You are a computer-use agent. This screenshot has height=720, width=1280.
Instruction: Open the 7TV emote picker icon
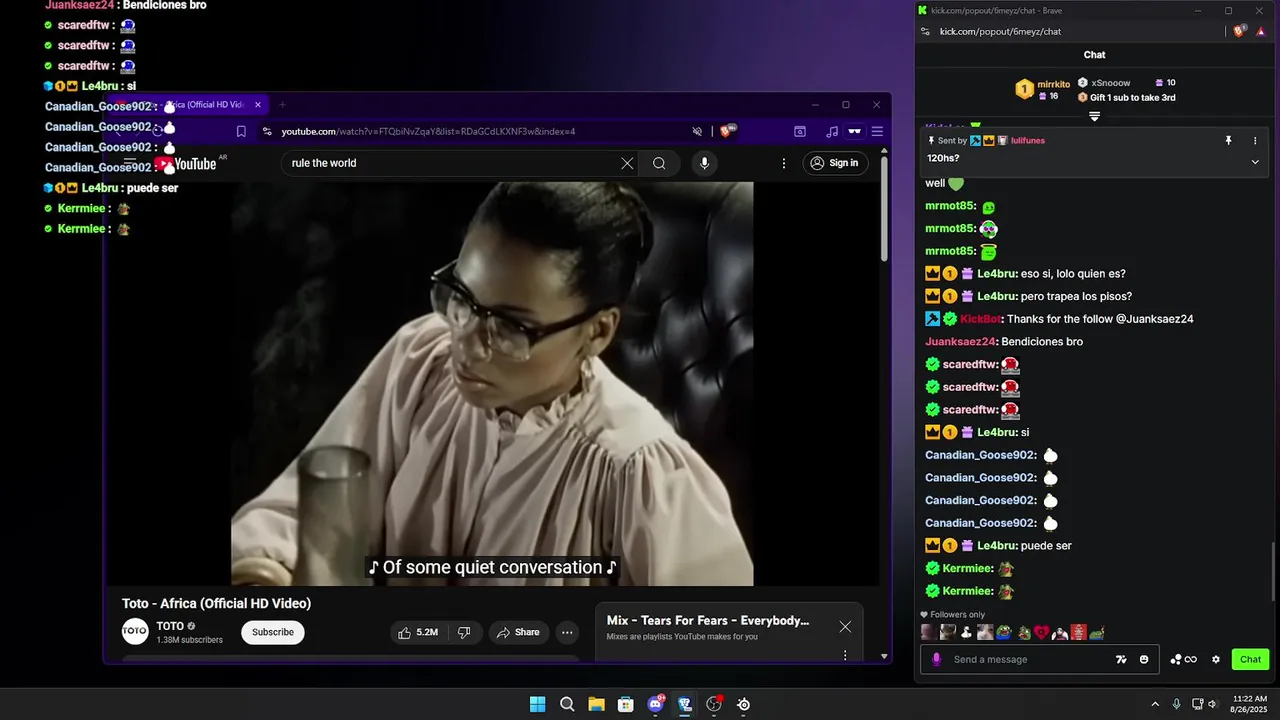pos(1122,660)
